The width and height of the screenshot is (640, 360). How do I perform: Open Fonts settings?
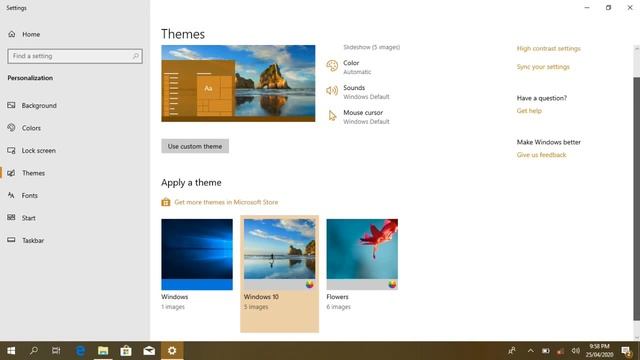click(29, 196)
